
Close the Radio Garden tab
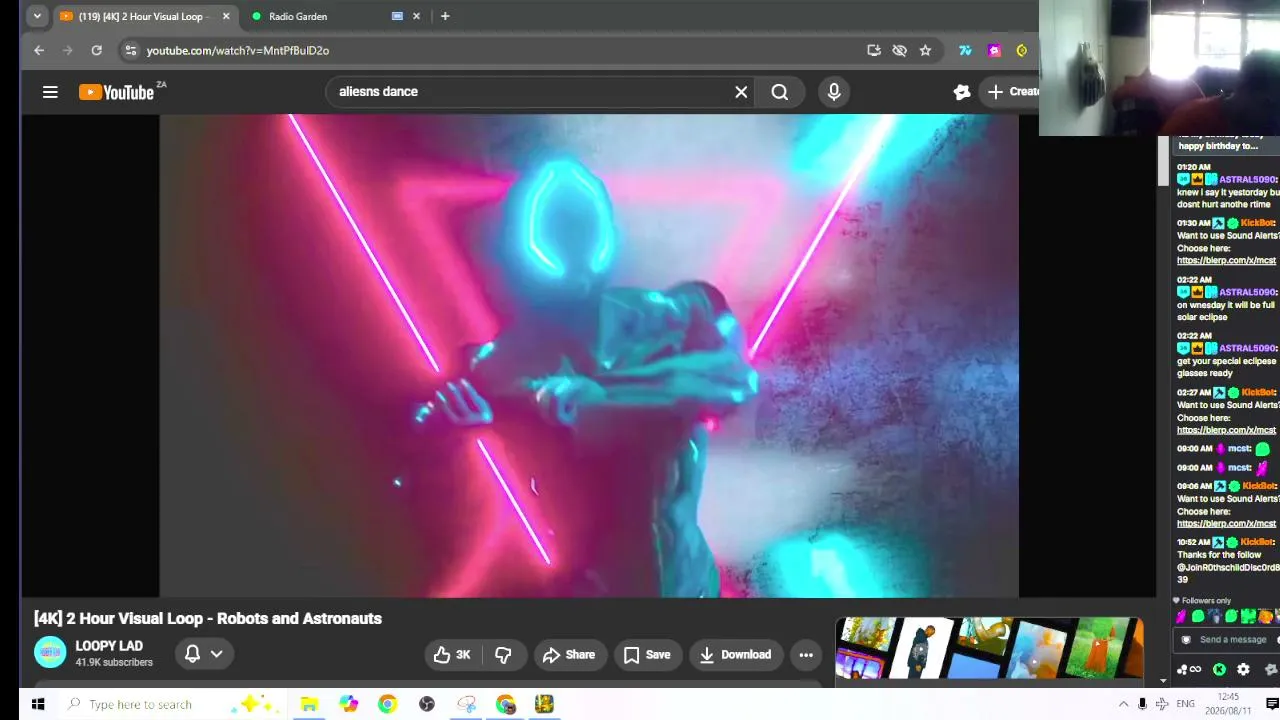pos(416,16)
